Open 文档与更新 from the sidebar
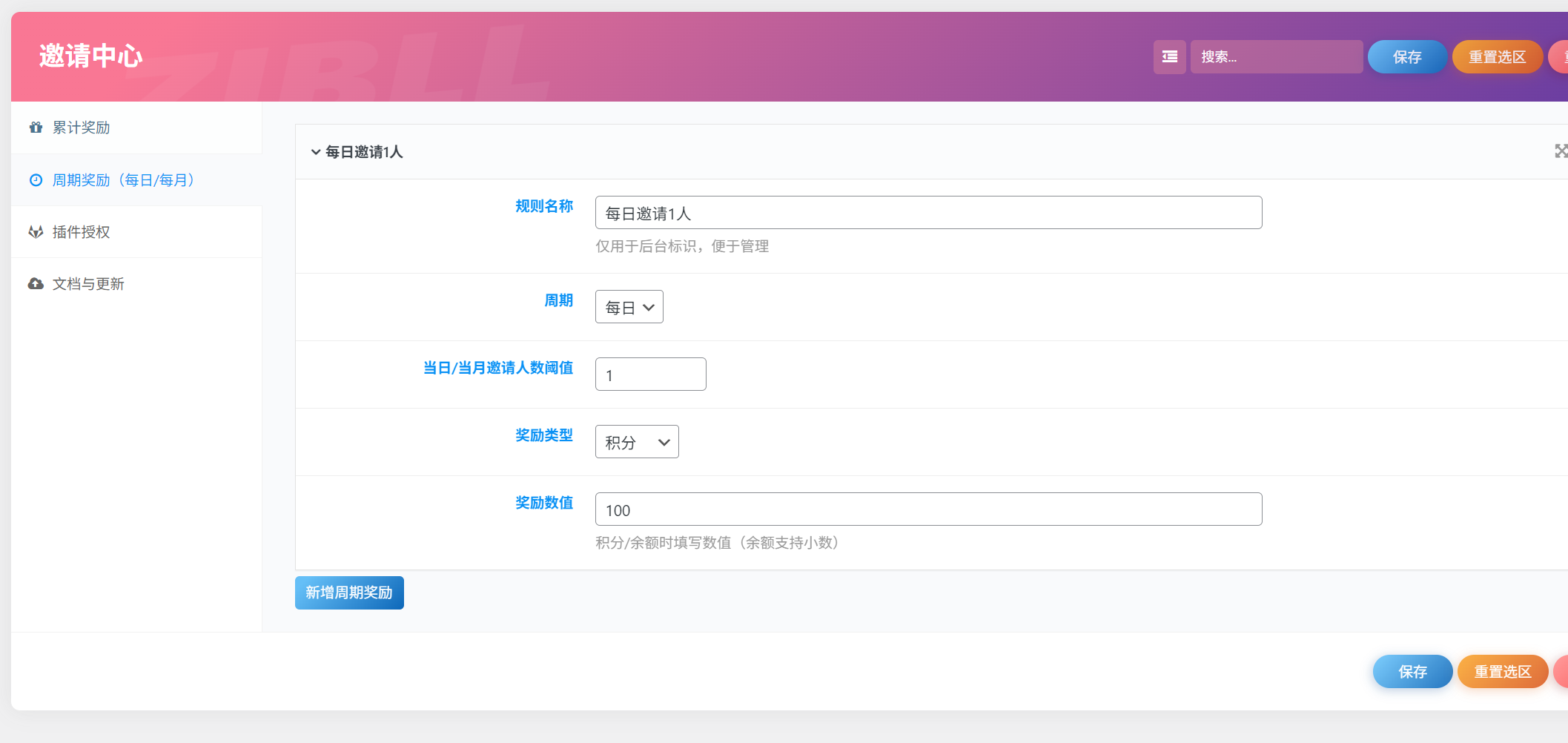 (87, 283)
